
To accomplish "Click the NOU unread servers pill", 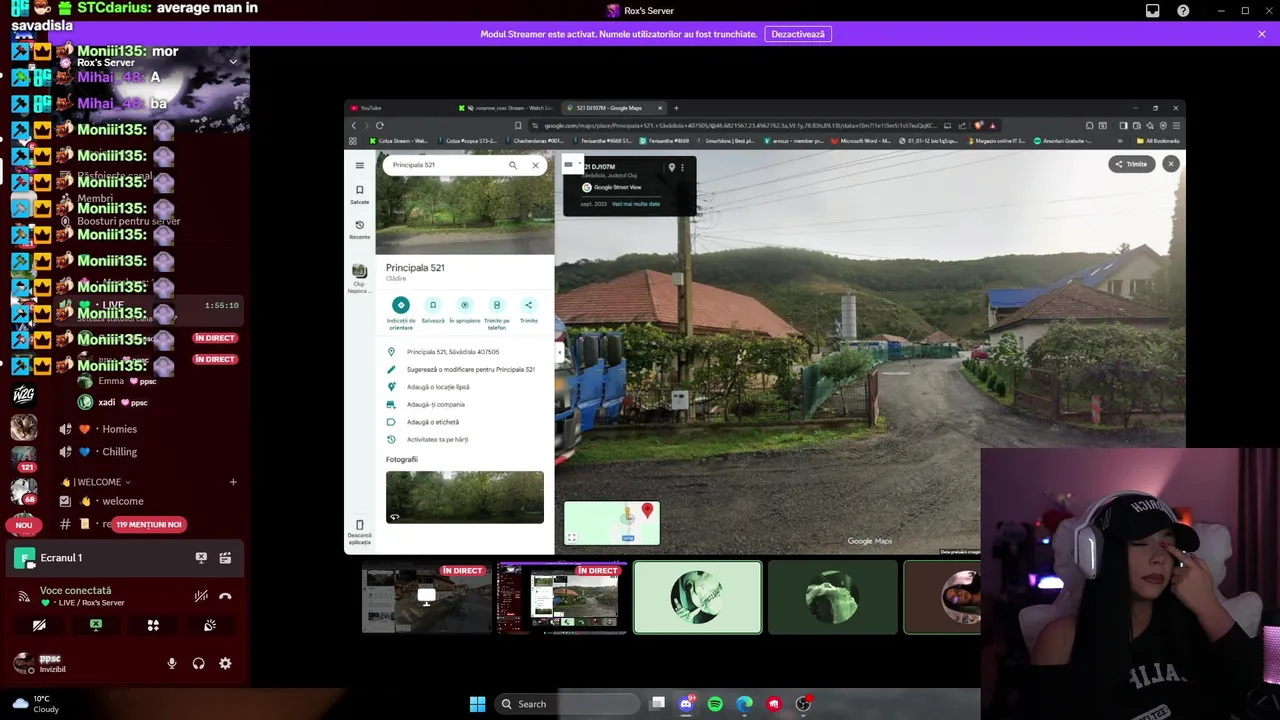I will [24, 524].
